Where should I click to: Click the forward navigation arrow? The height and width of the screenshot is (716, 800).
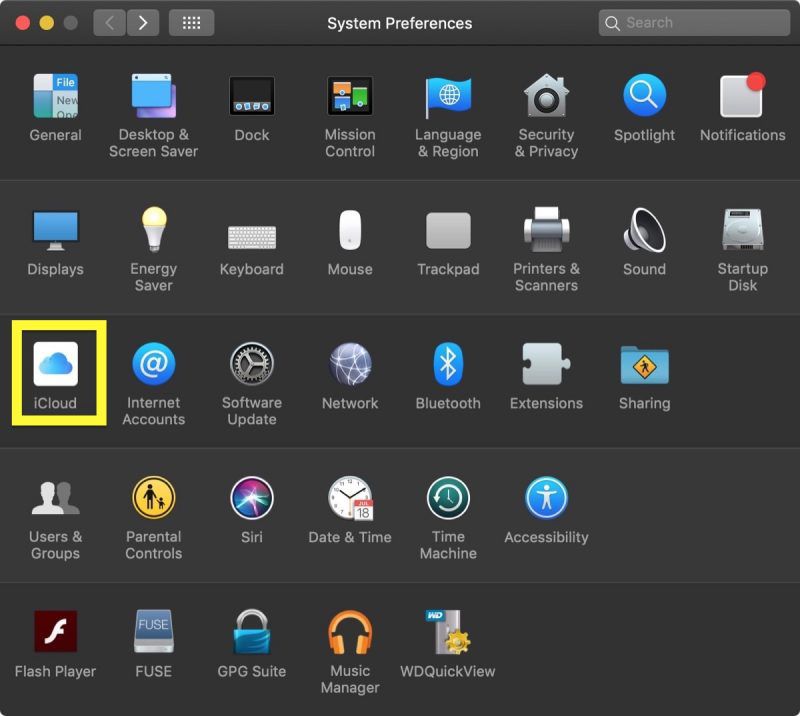[143, 22]
